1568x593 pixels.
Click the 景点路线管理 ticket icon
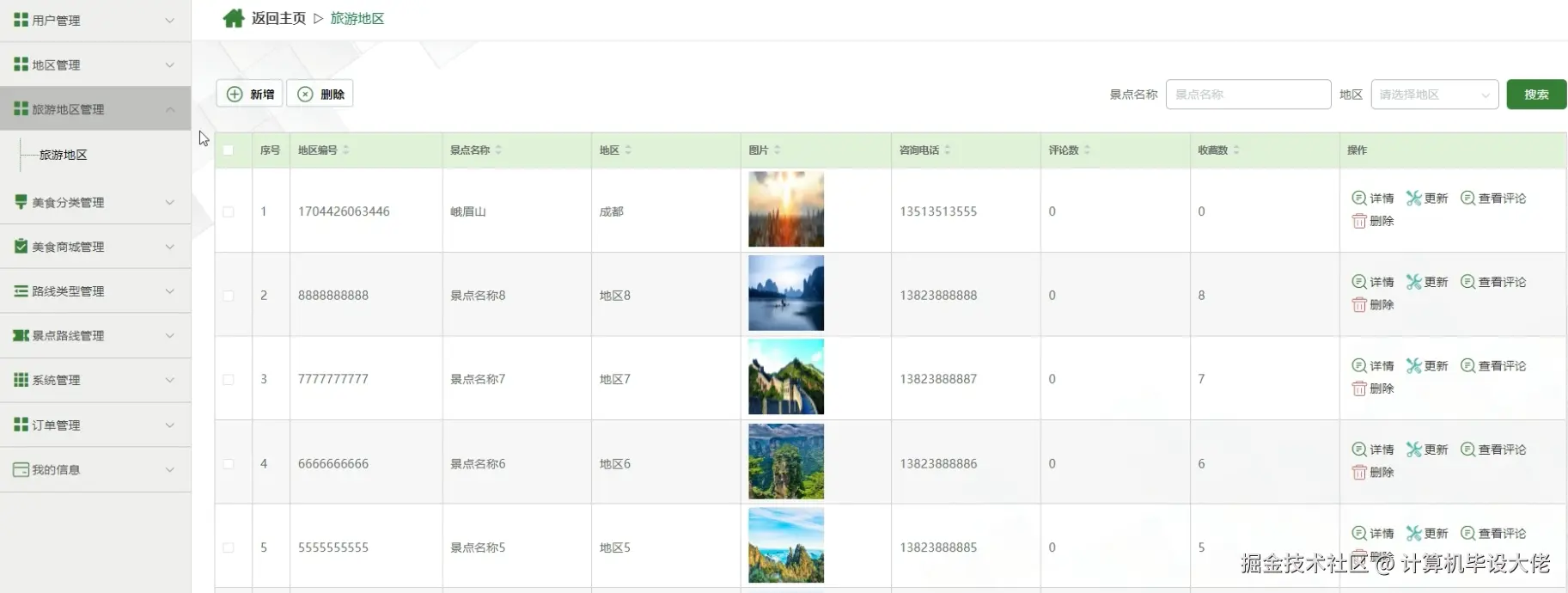point(21,335)
